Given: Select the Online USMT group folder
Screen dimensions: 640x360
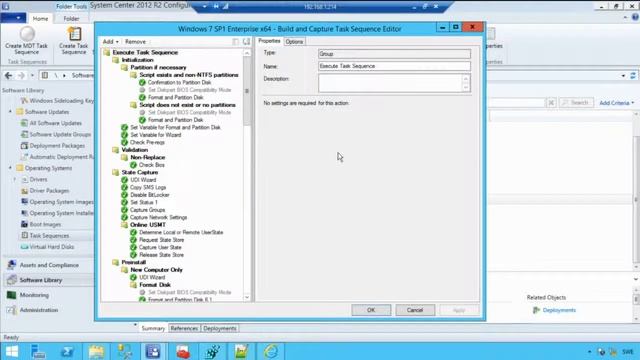Looking at the screenshot, I should coord(124,225).
